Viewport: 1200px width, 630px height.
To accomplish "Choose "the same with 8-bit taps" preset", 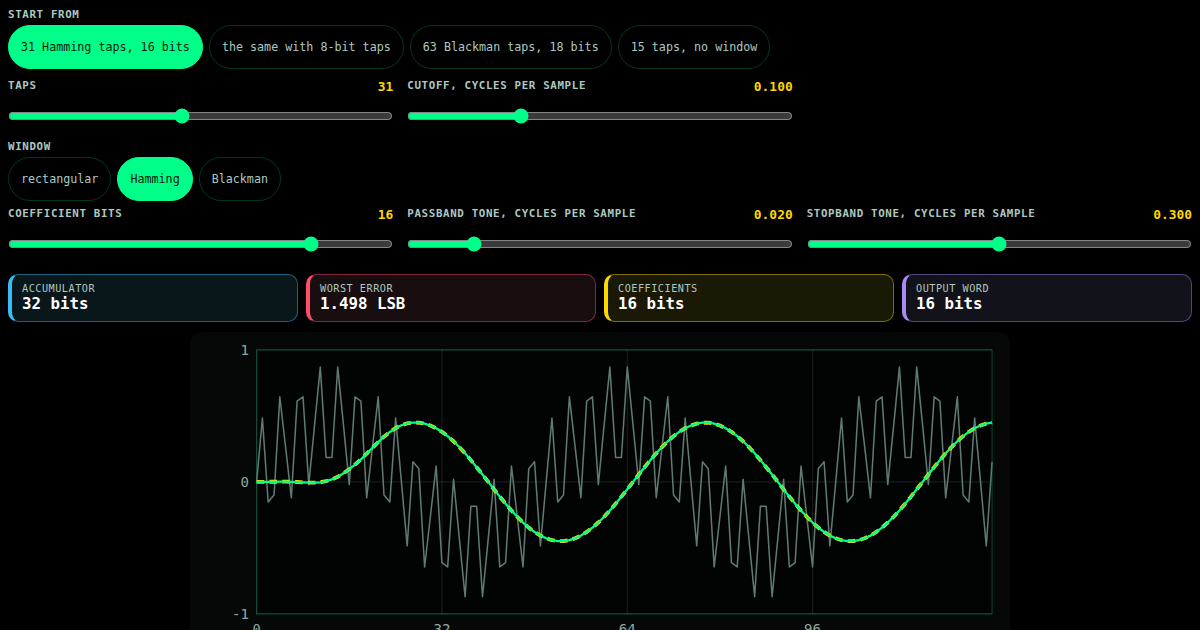I will coord(306,47).
